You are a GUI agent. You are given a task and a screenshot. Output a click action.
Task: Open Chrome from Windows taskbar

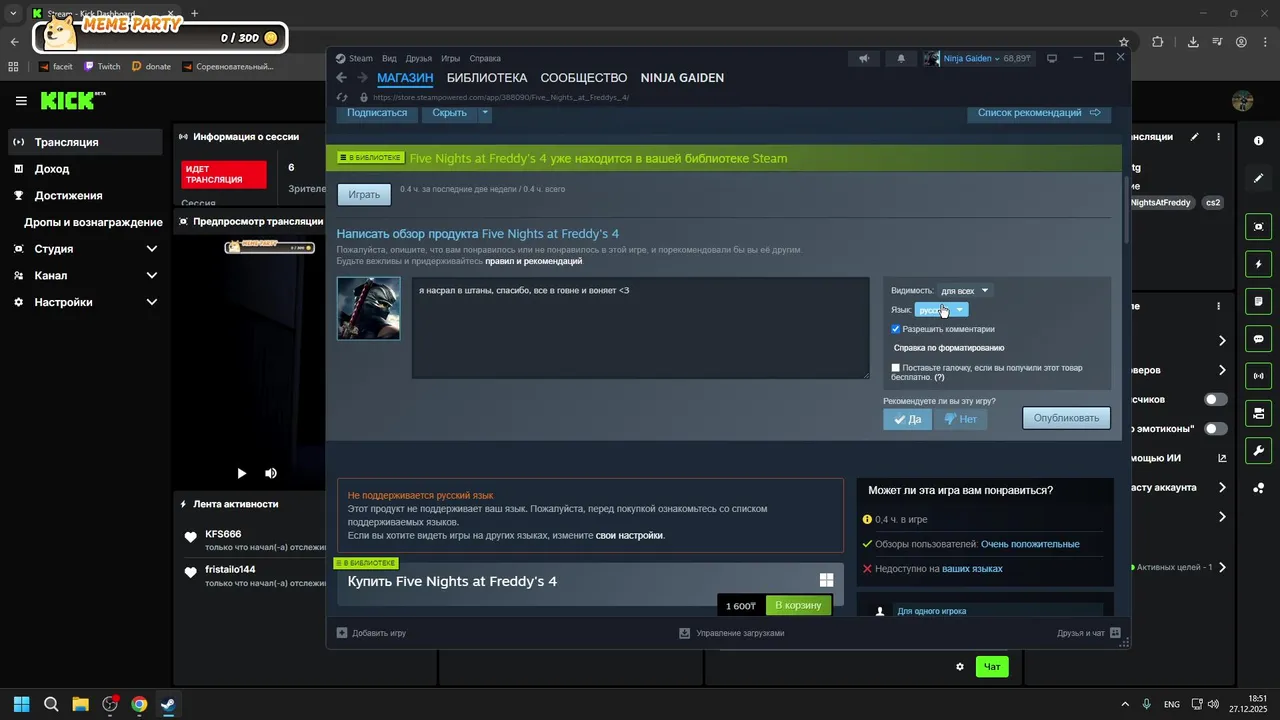coord(139,704)
